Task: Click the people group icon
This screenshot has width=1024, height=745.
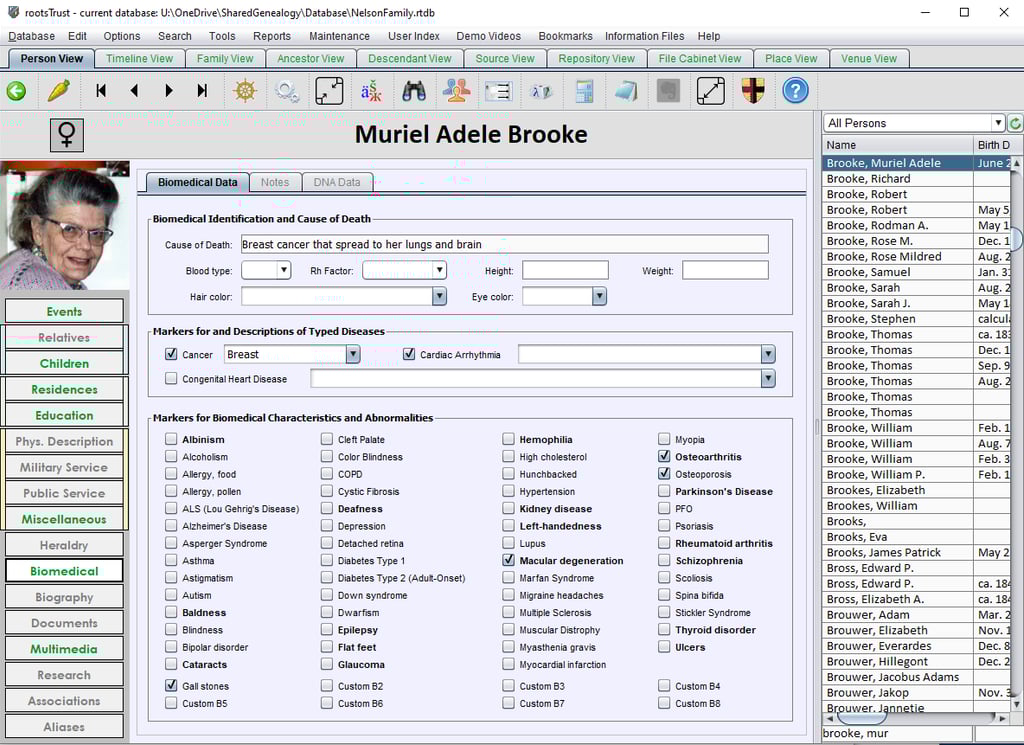Action: [456, 91]
